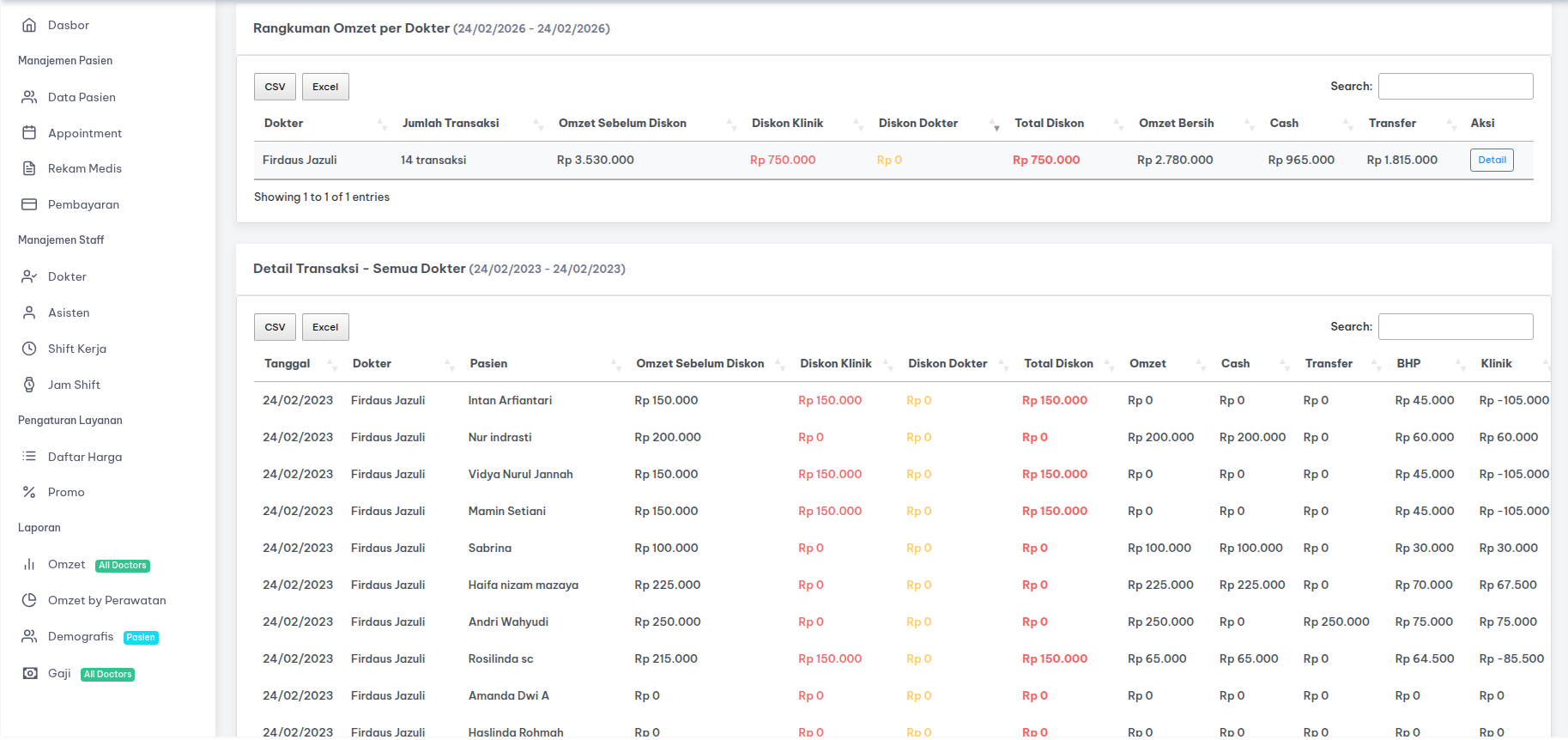Click the Dasbor home icon
The height and width of the screenshot is (740, 1568).
pyautogui.click(x=29, y=25)
